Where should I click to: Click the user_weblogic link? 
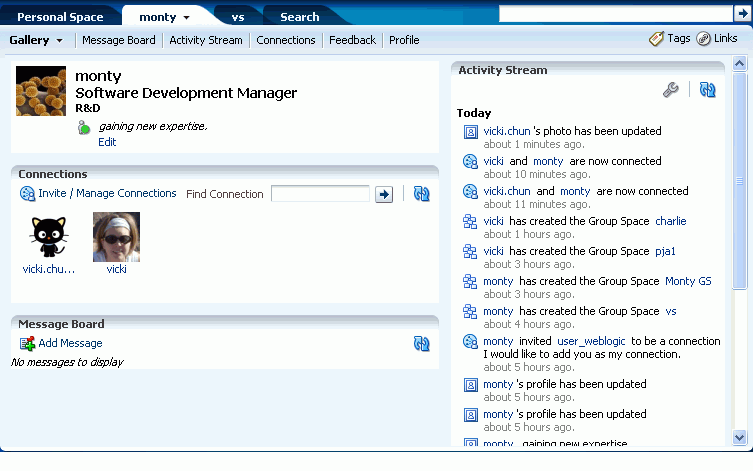(591, 341)
